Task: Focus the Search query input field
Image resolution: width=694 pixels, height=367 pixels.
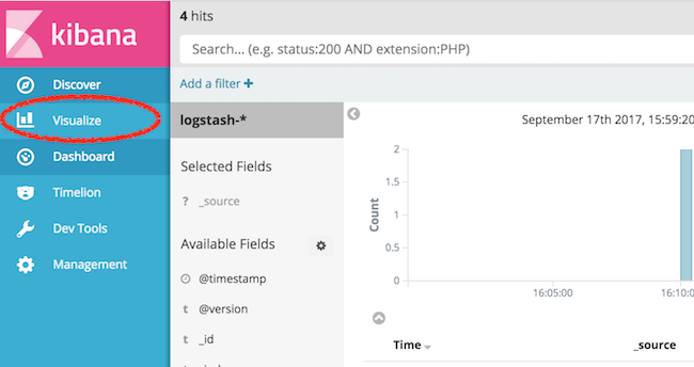Action: 436,49
